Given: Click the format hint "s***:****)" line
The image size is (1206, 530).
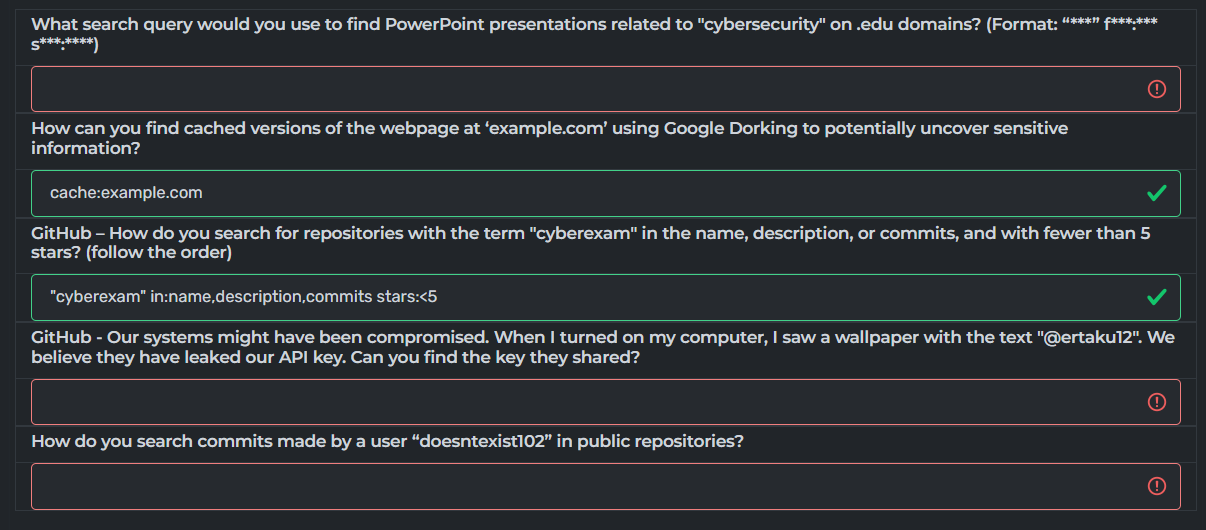Looking at the screenshot, I should click(x=65, y=45).
